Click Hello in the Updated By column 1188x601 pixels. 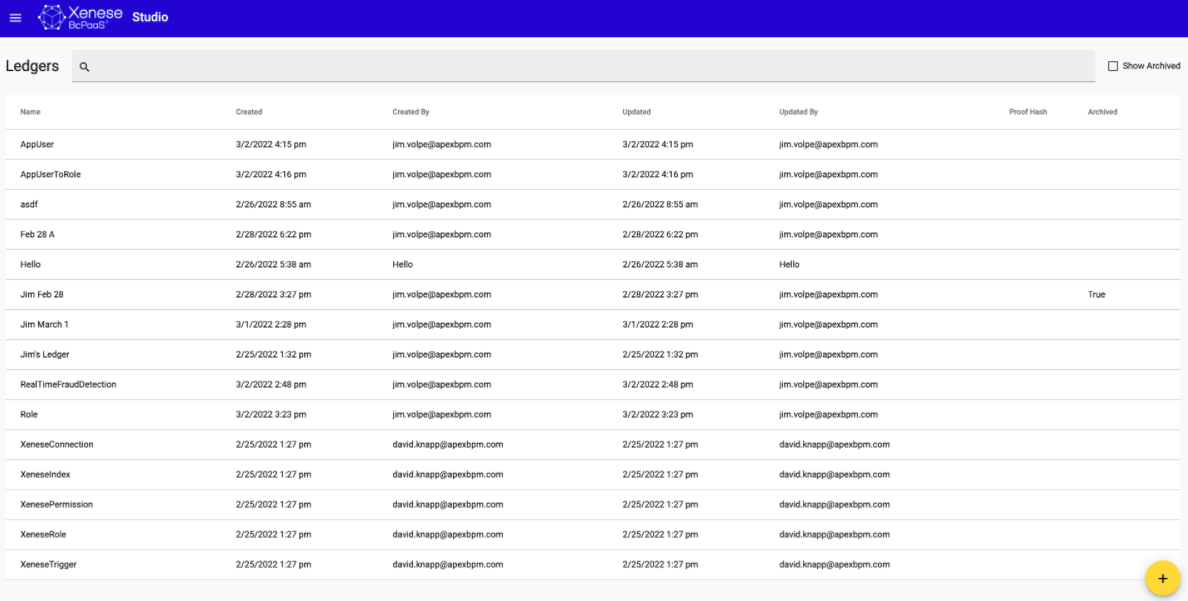coord(789,265)
